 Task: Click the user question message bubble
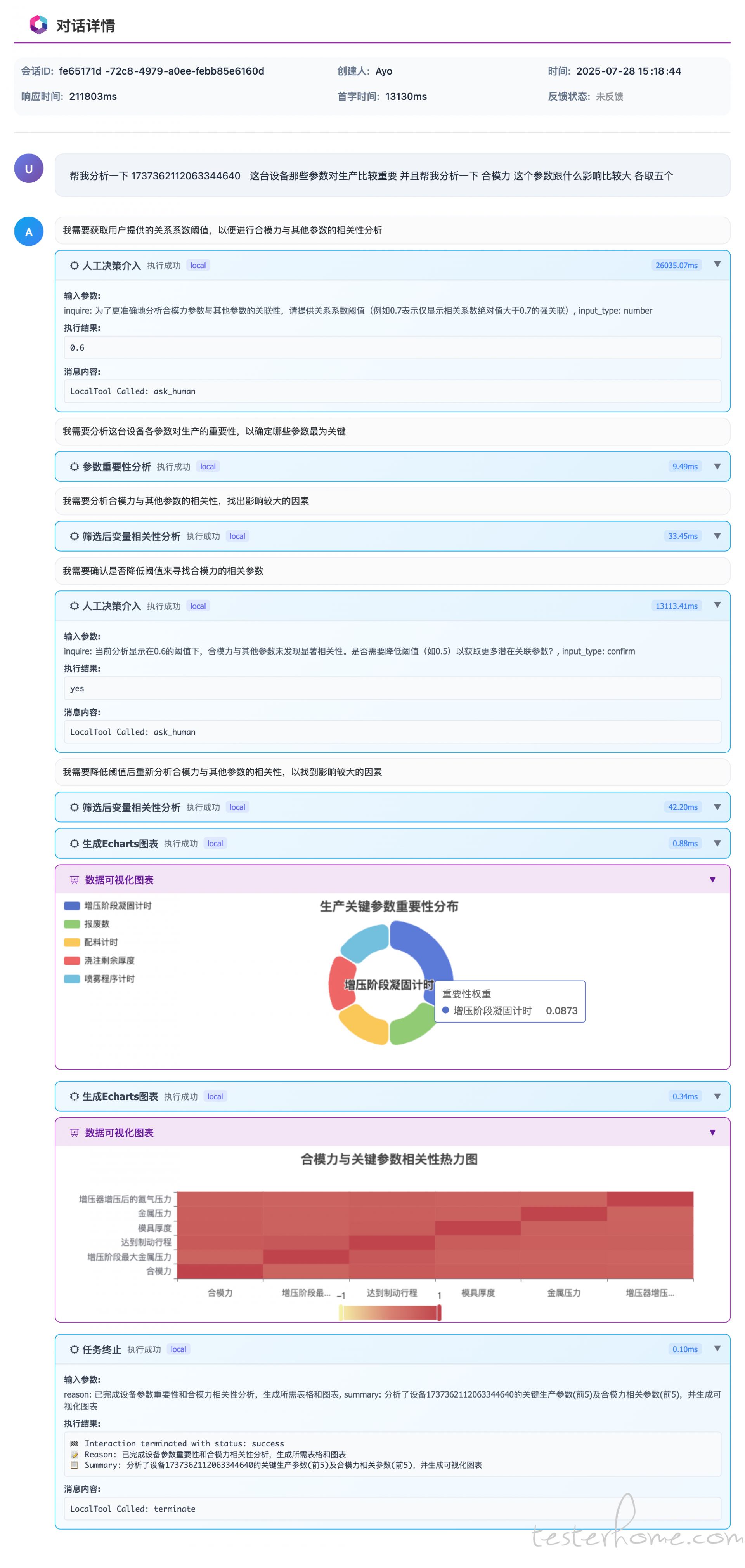[x=392, y=175]
